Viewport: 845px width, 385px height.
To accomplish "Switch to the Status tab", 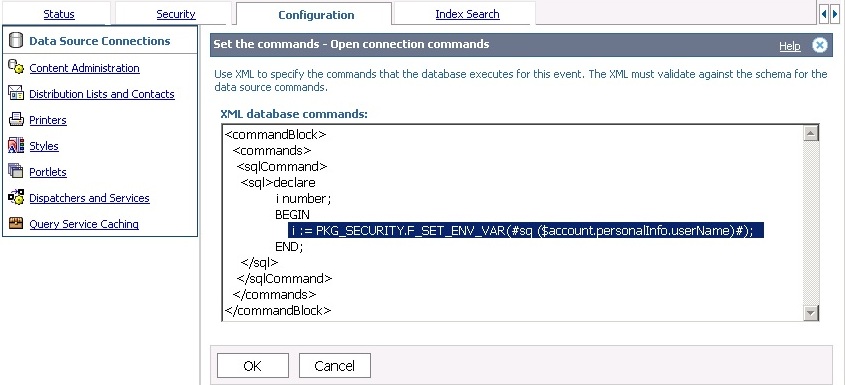I will click(x=59, y=14).
